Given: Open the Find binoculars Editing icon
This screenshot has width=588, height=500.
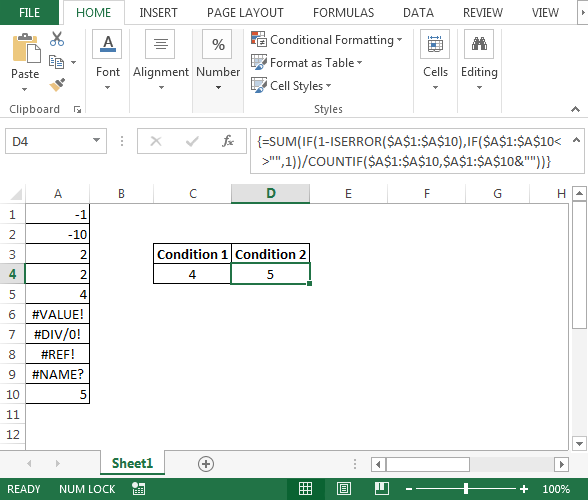Looking at the screenshot, I should tap(479, 44).
